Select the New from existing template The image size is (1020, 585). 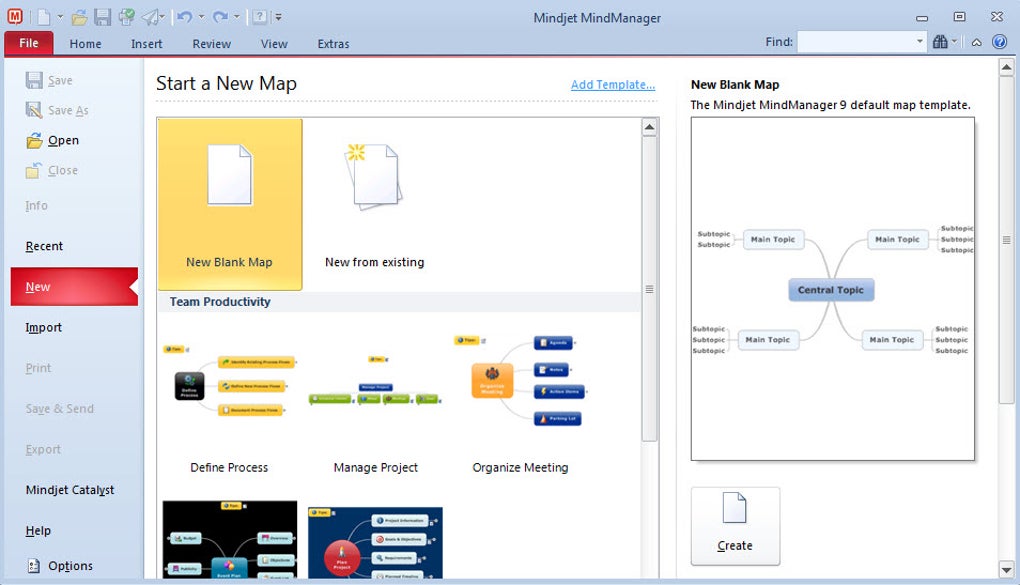coord(375,204)
